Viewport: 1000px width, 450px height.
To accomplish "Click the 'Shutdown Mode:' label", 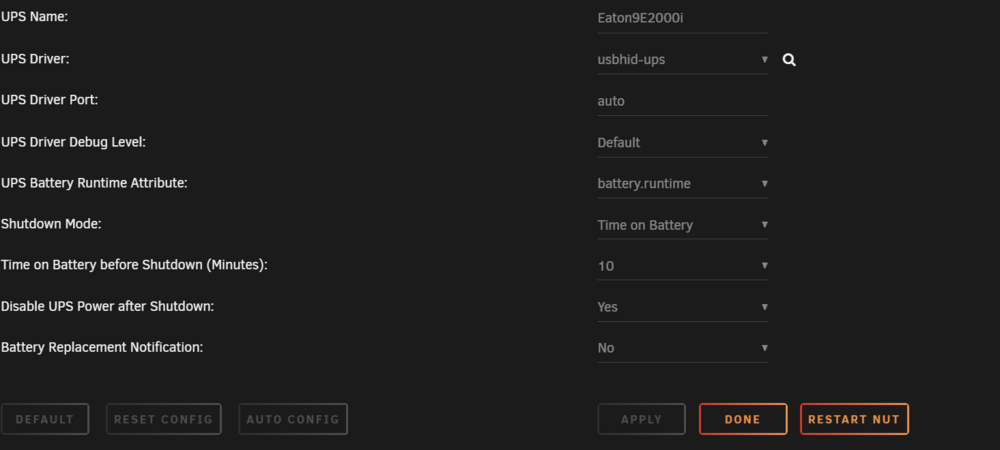I will pos(51,224).
